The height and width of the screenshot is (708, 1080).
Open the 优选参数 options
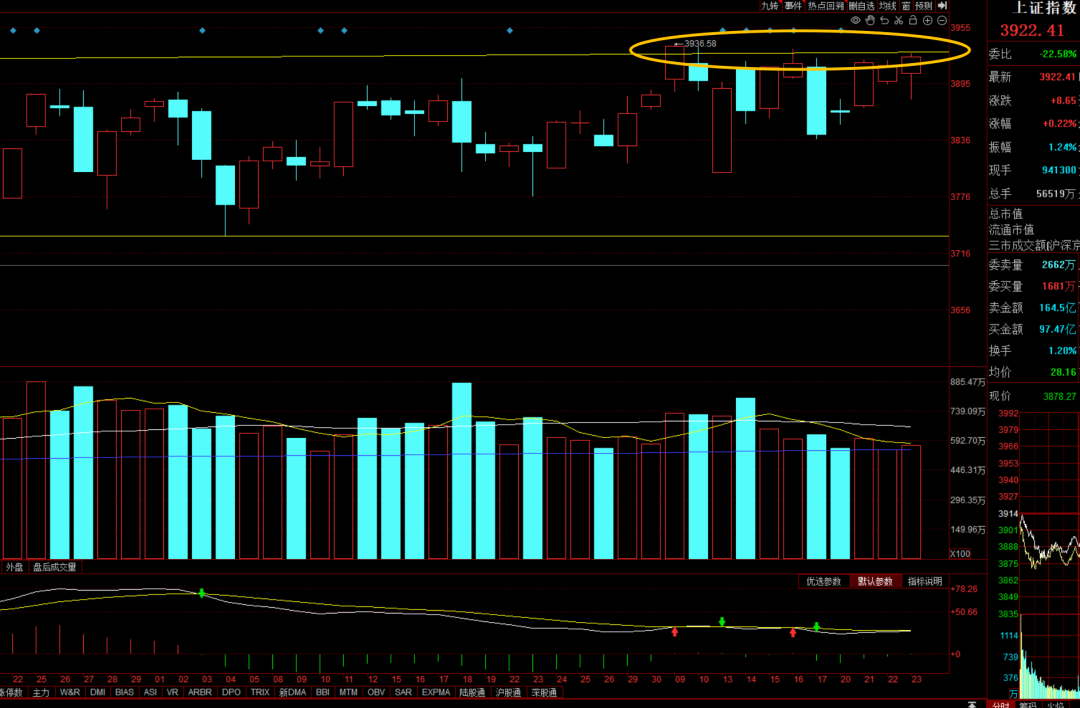823,582
